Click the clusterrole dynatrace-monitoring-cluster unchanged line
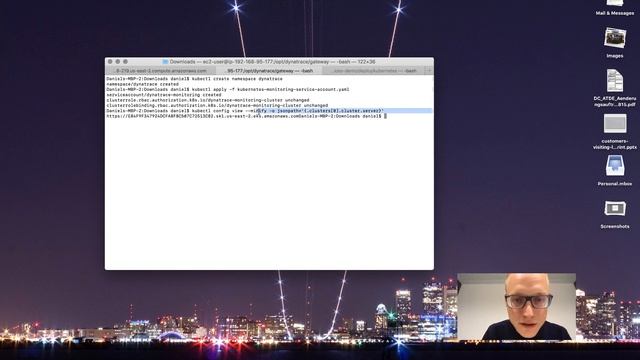The height and width of the screenshot is (360, 640). coord(208,100)
